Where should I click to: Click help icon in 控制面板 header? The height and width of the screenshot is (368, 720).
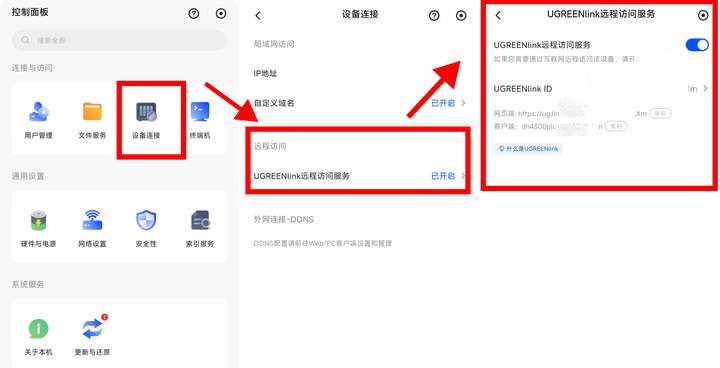(194, 14)
